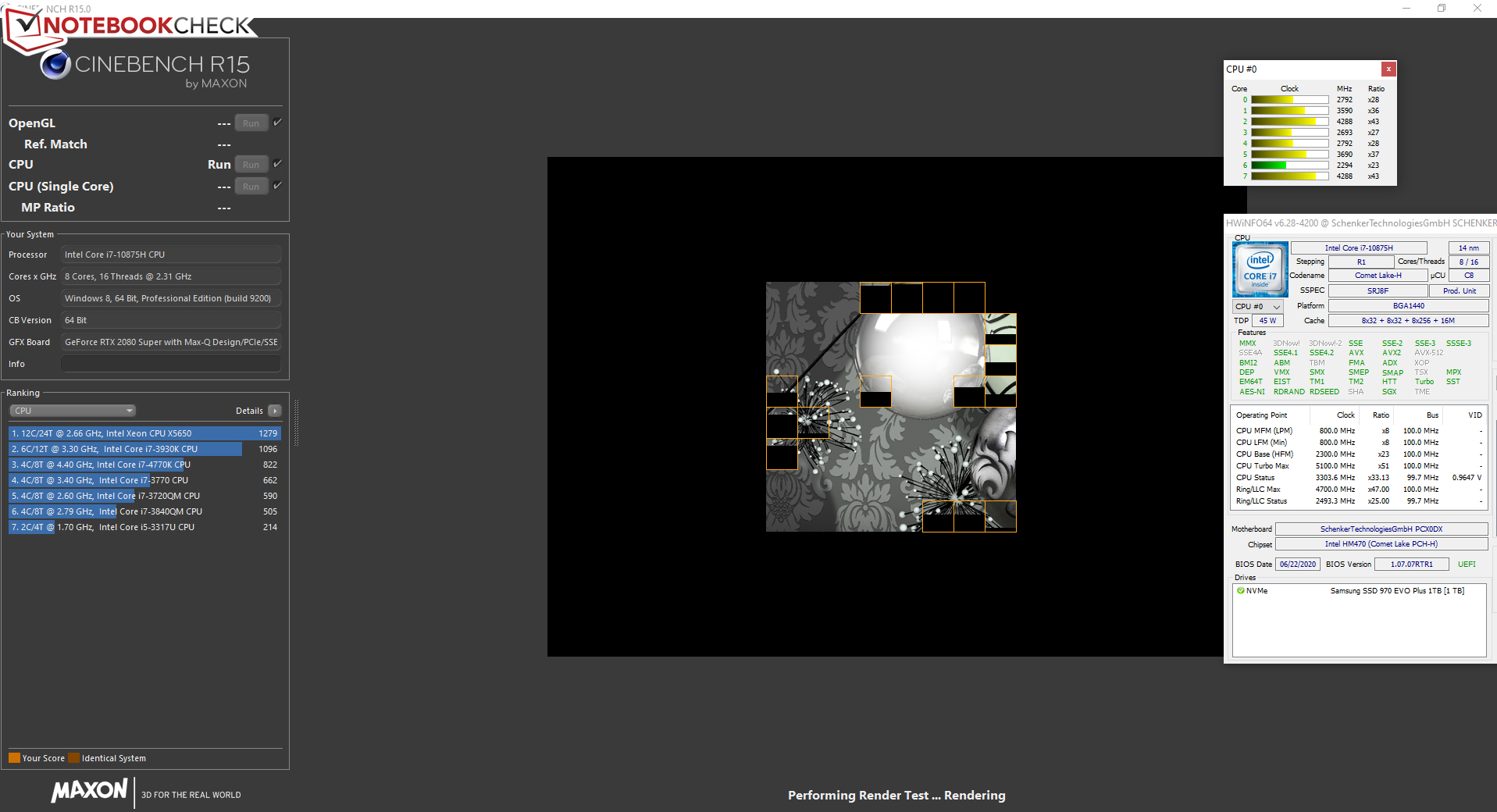Click the UEFI label in HWiNFO
1497x812 pixels.
click(x=1467, y=564)
